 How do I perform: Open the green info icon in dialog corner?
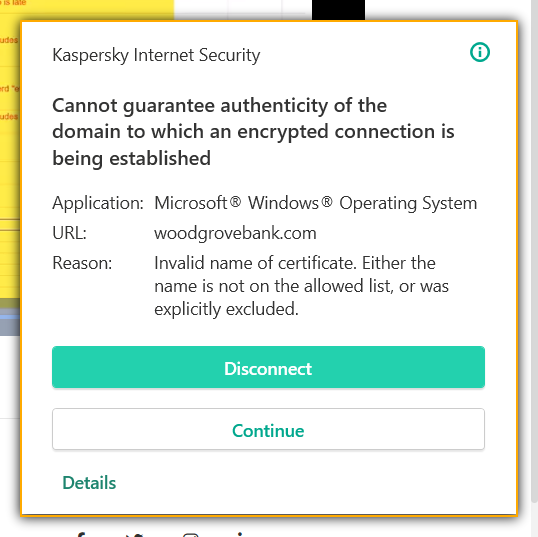[x=480, y=52]
